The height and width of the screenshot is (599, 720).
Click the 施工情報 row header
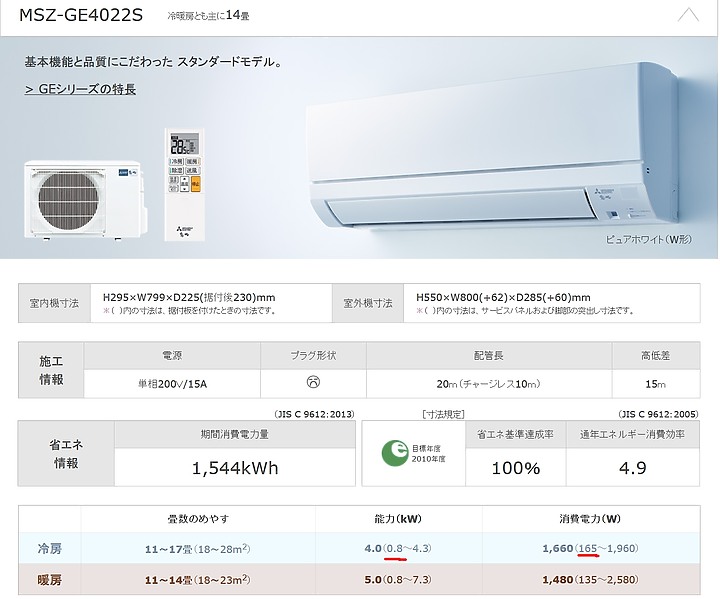[51, 370]
